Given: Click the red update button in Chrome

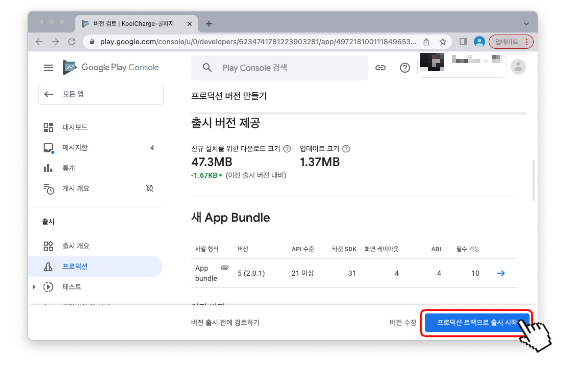Looking at the screenshot, I should (x=511, y=42).
